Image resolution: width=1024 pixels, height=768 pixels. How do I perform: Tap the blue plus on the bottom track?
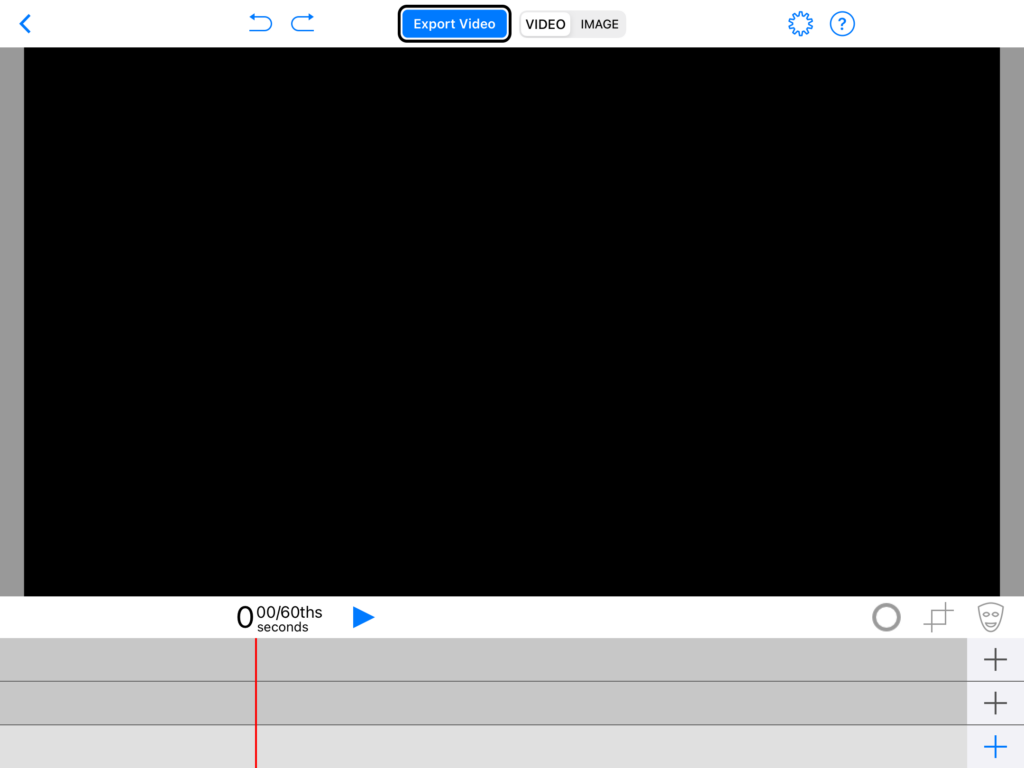tap(995, 747)
